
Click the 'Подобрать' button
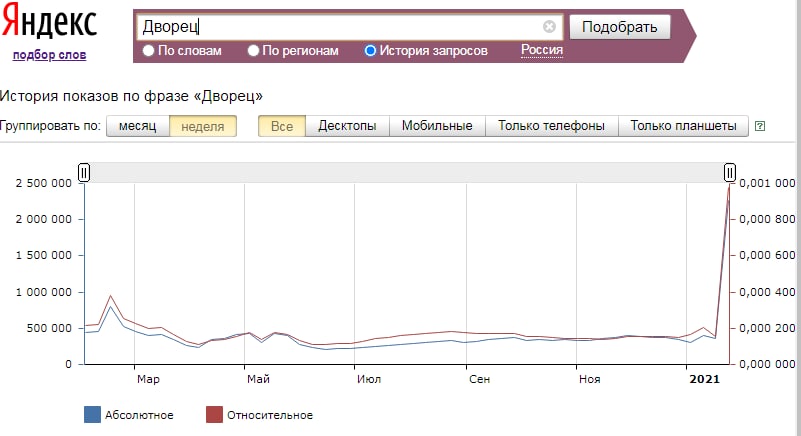[x=619, y=27]
